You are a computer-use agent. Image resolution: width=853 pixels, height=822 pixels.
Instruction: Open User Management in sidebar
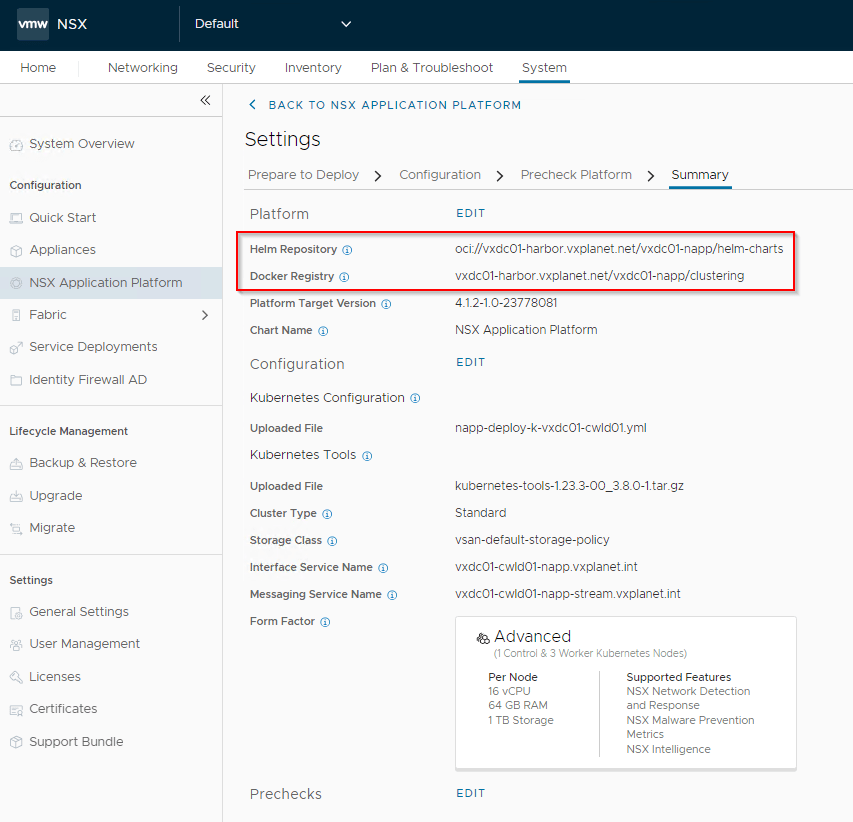[x=84, y=644]
